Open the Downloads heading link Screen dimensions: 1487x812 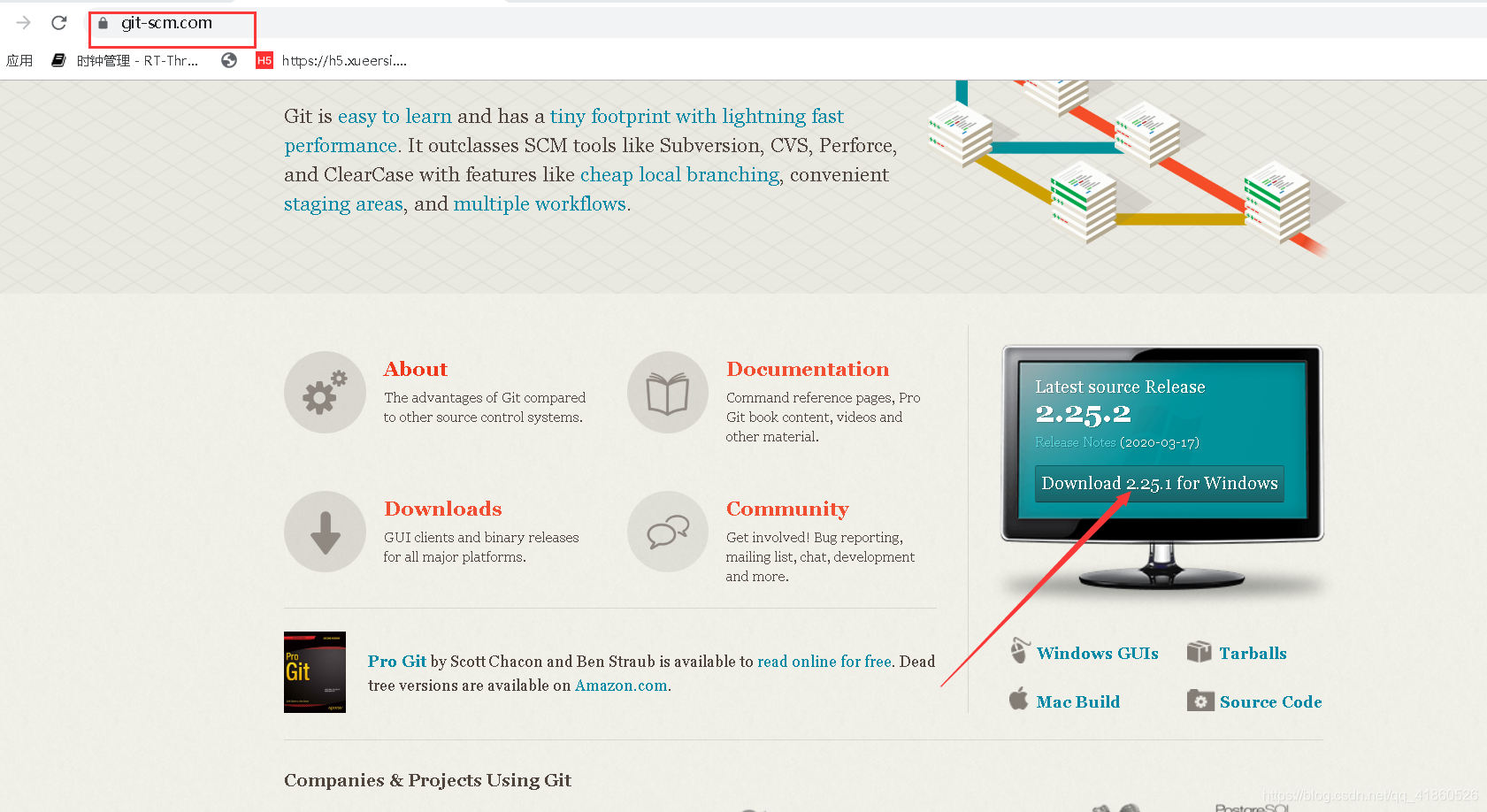(x=443, y=509)
